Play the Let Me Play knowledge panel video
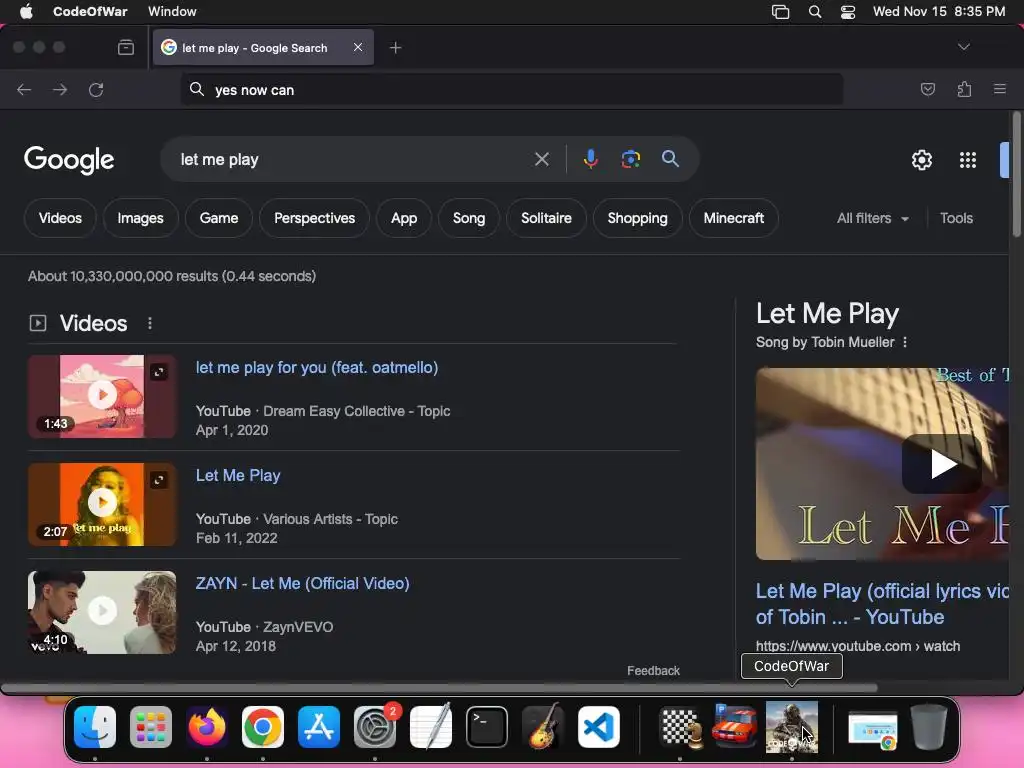 [x=941, y=464]
